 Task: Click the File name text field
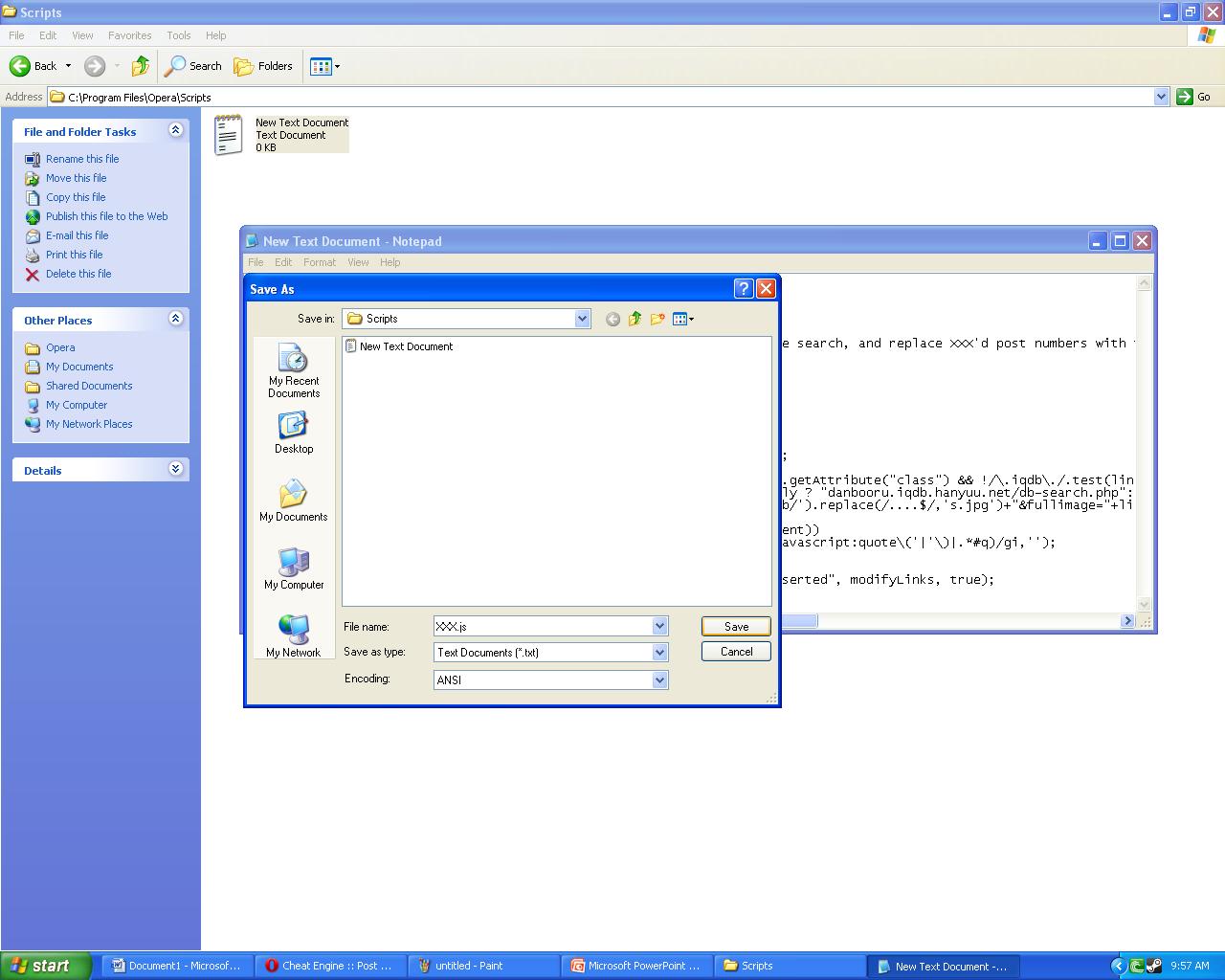click(543, 626)
